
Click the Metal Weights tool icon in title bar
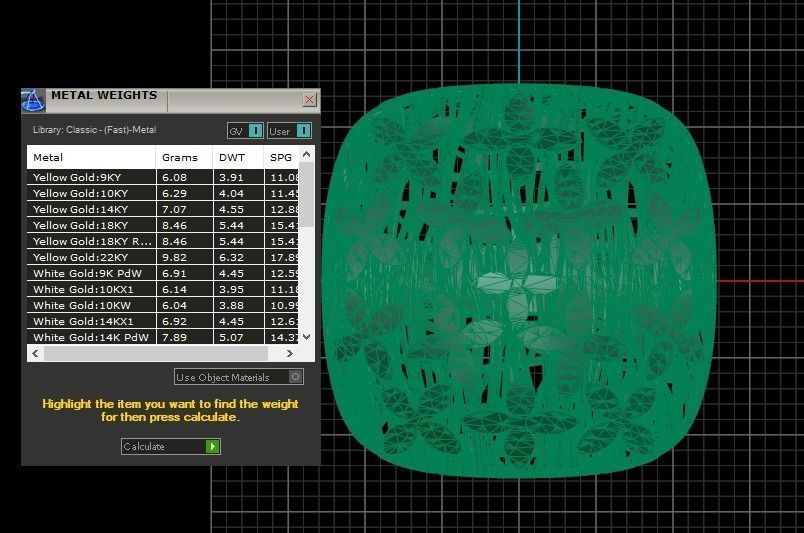[33, 101]
